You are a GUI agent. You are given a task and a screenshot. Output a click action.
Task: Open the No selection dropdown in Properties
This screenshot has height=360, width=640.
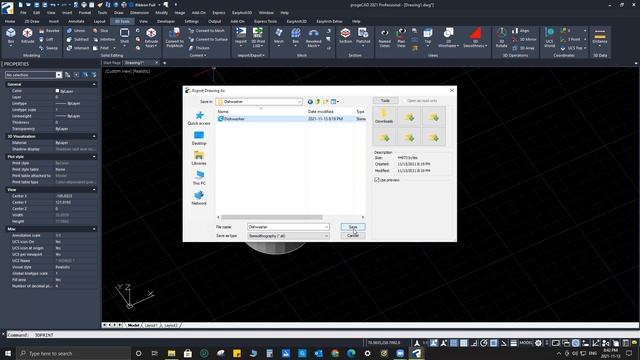click(x=59, y=75)
